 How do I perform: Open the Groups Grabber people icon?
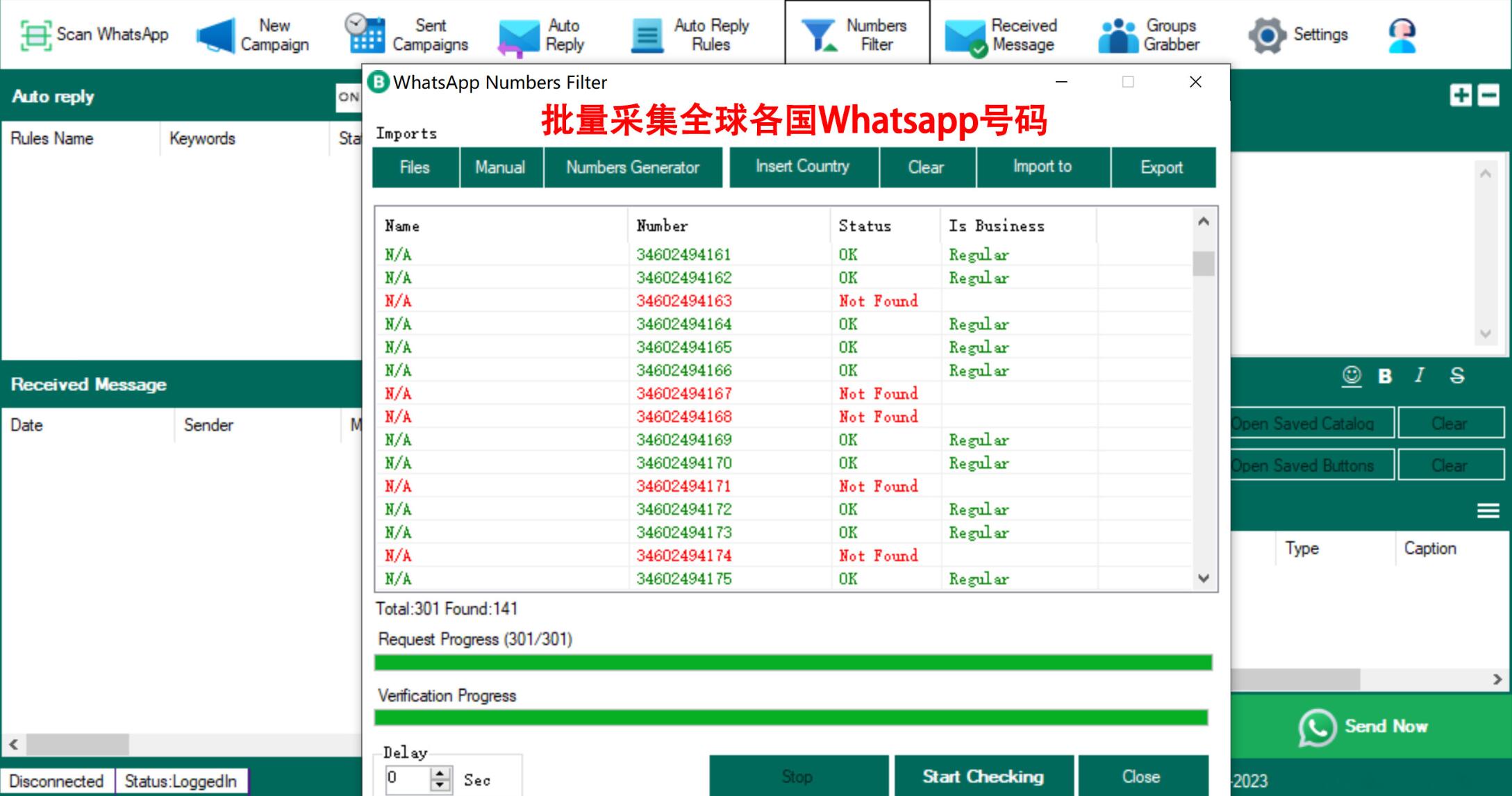pos(1118,35)
